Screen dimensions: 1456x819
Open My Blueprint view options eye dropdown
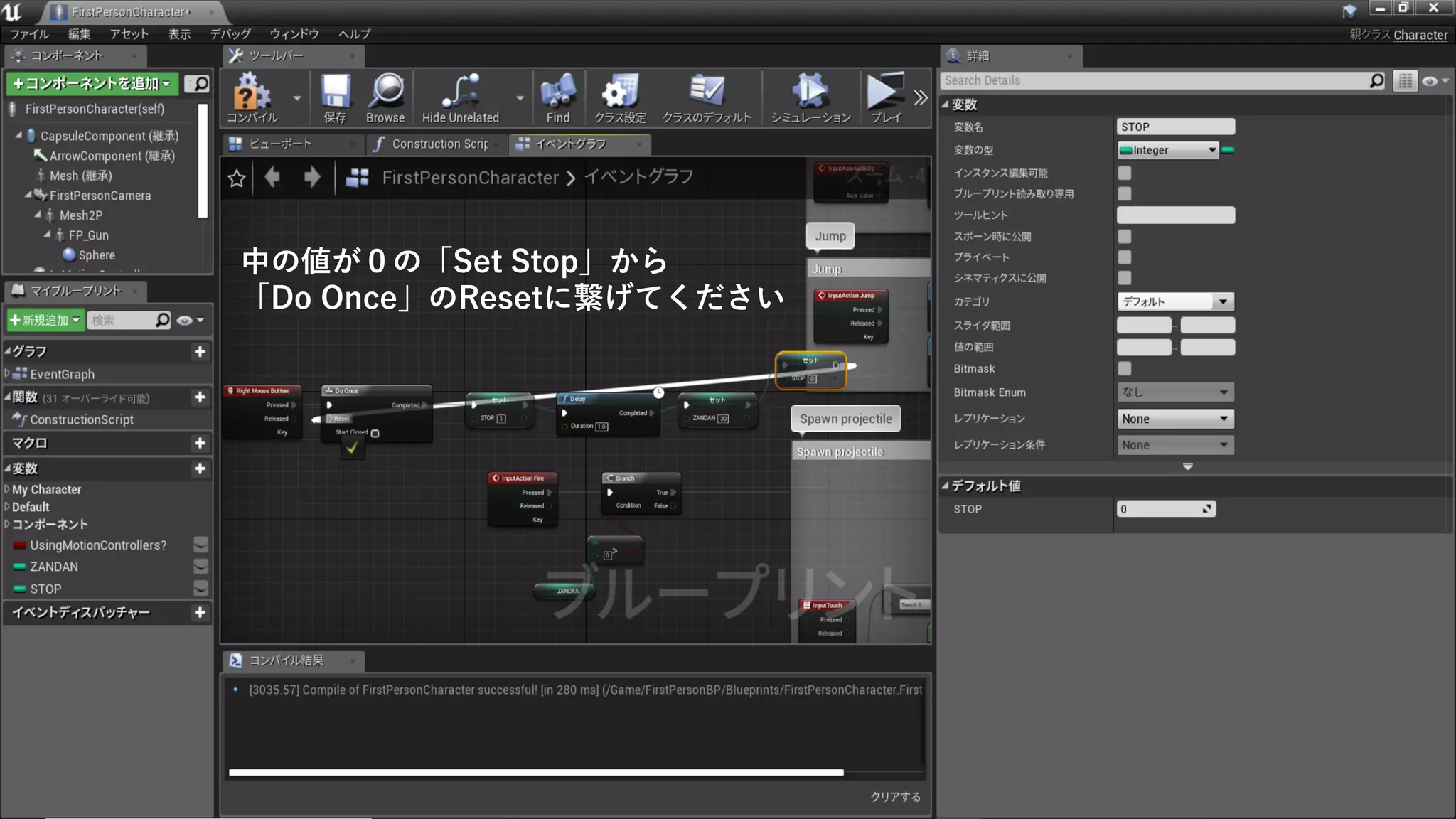click(x=190, y=320)
